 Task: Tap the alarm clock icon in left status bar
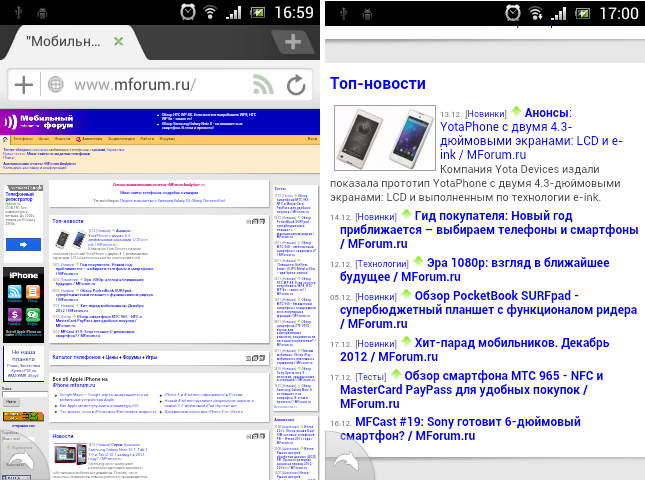coord(188,12)
